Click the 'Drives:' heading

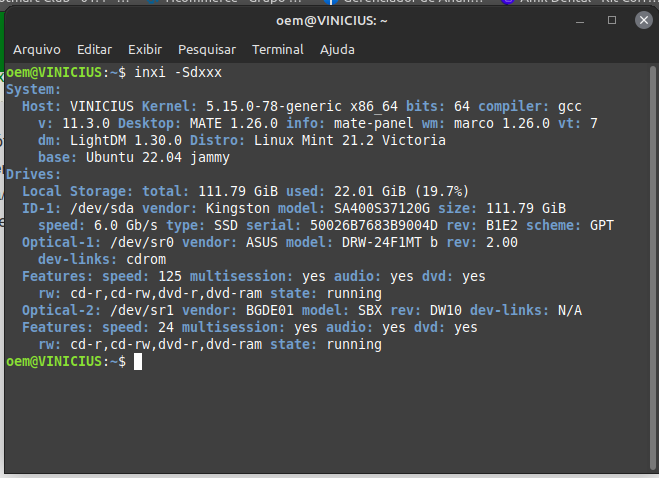34,174
